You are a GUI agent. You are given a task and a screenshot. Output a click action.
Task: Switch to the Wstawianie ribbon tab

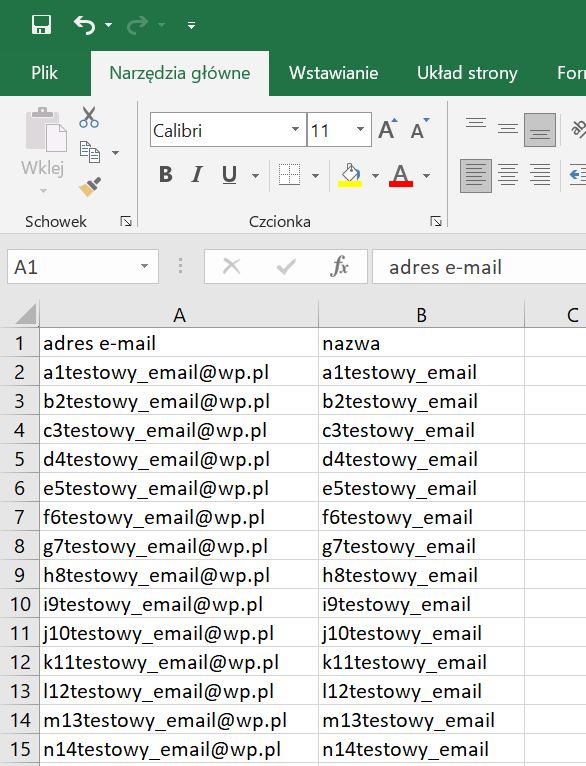(334, 73)
